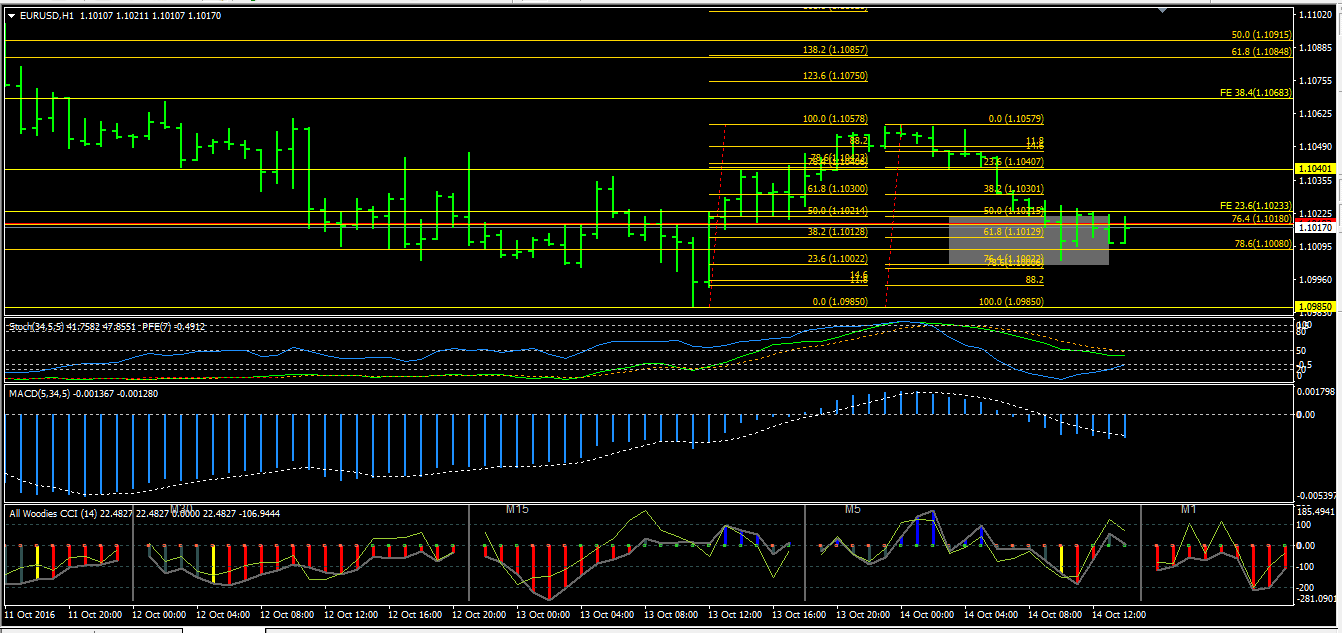Click the 50.0 (1.10915) level label
The width and height of the screenshot is (1342, 633).
pyautogui.click(x=1262, y=35)
